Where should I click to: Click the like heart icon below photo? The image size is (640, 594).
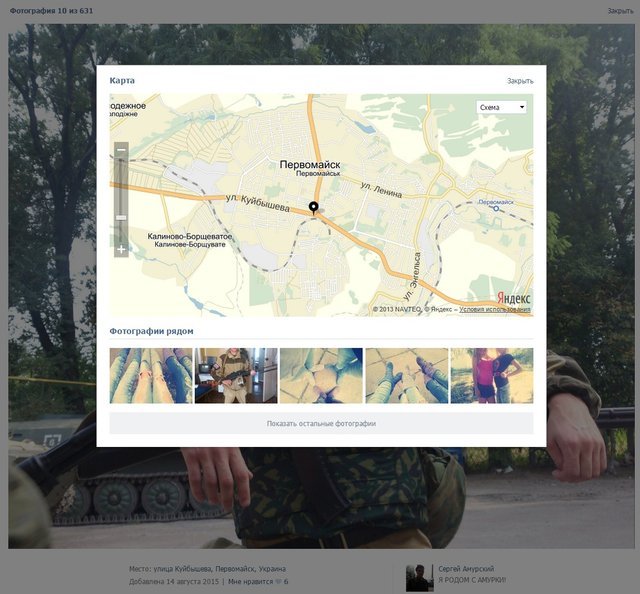pyautogui.click(x=279, y=581)
